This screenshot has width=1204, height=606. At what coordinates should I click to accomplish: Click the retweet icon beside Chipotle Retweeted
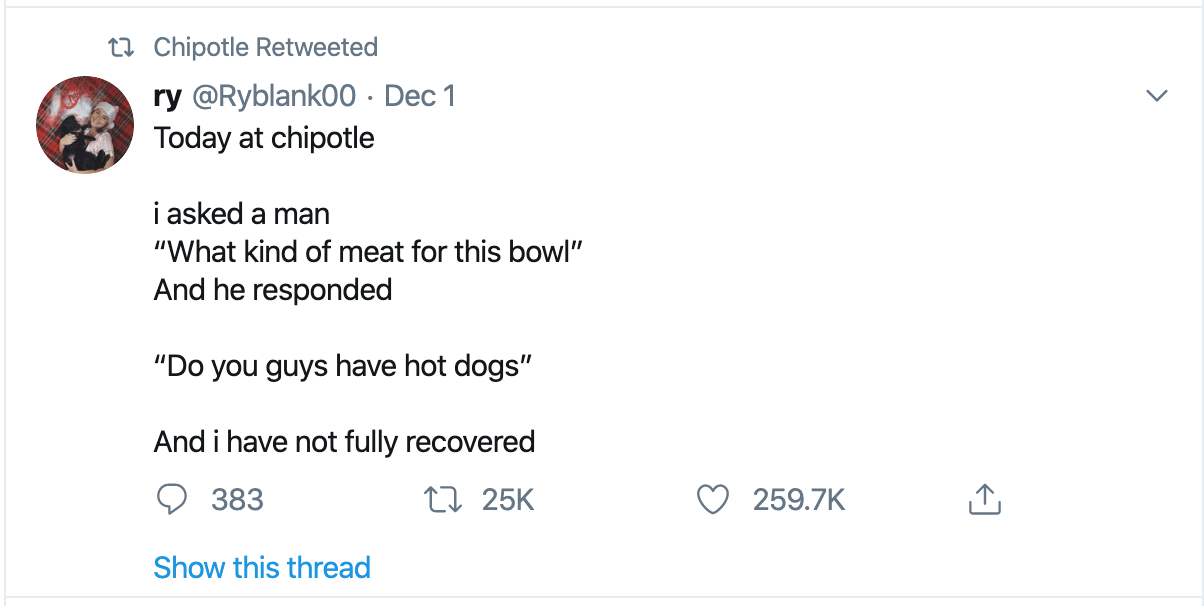tap(122, 46)
